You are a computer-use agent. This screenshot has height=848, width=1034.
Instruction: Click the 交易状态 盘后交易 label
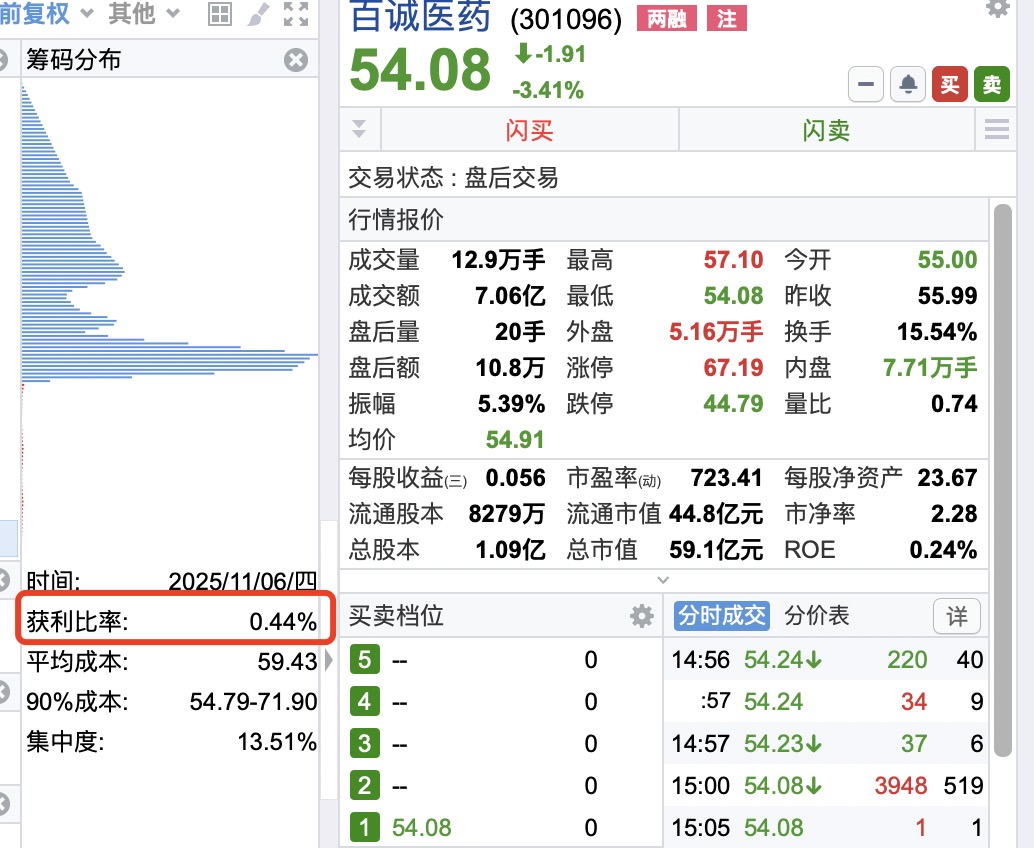(x=453, y=177)
